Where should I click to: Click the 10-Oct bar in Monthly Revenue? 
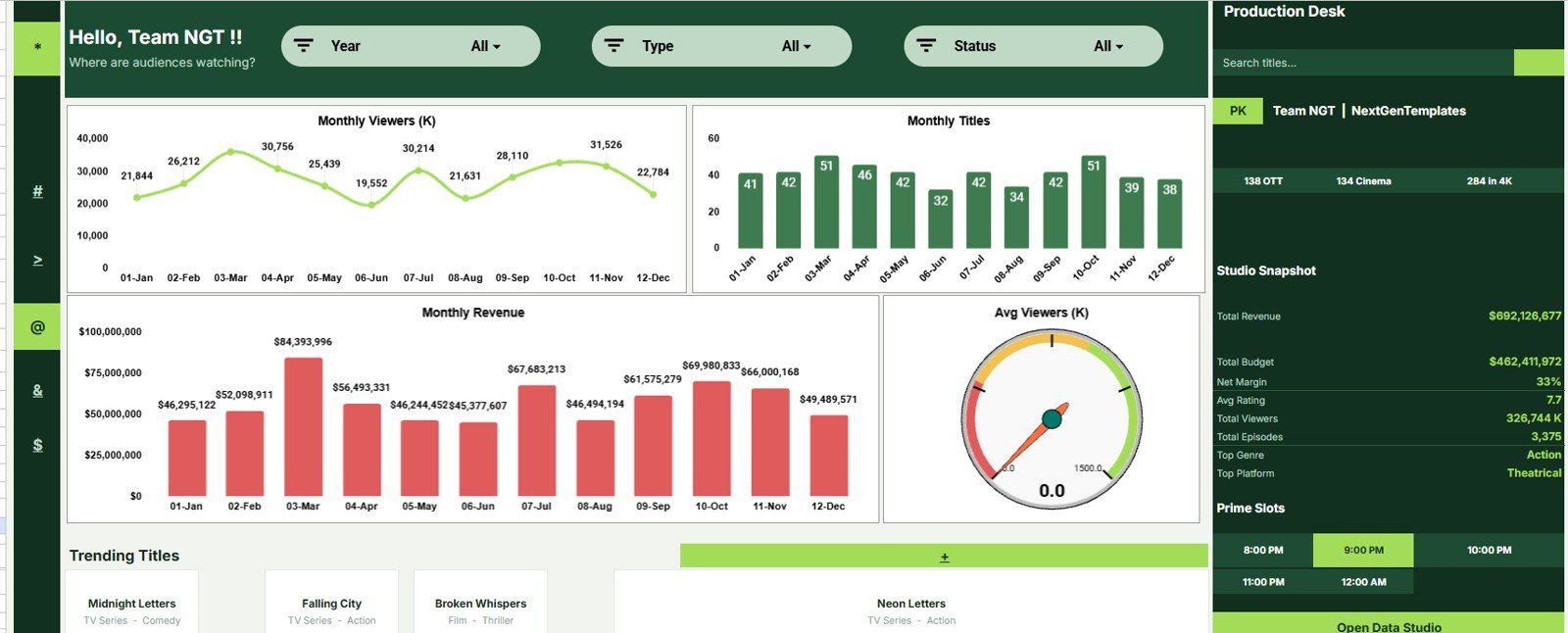(711, 439)
